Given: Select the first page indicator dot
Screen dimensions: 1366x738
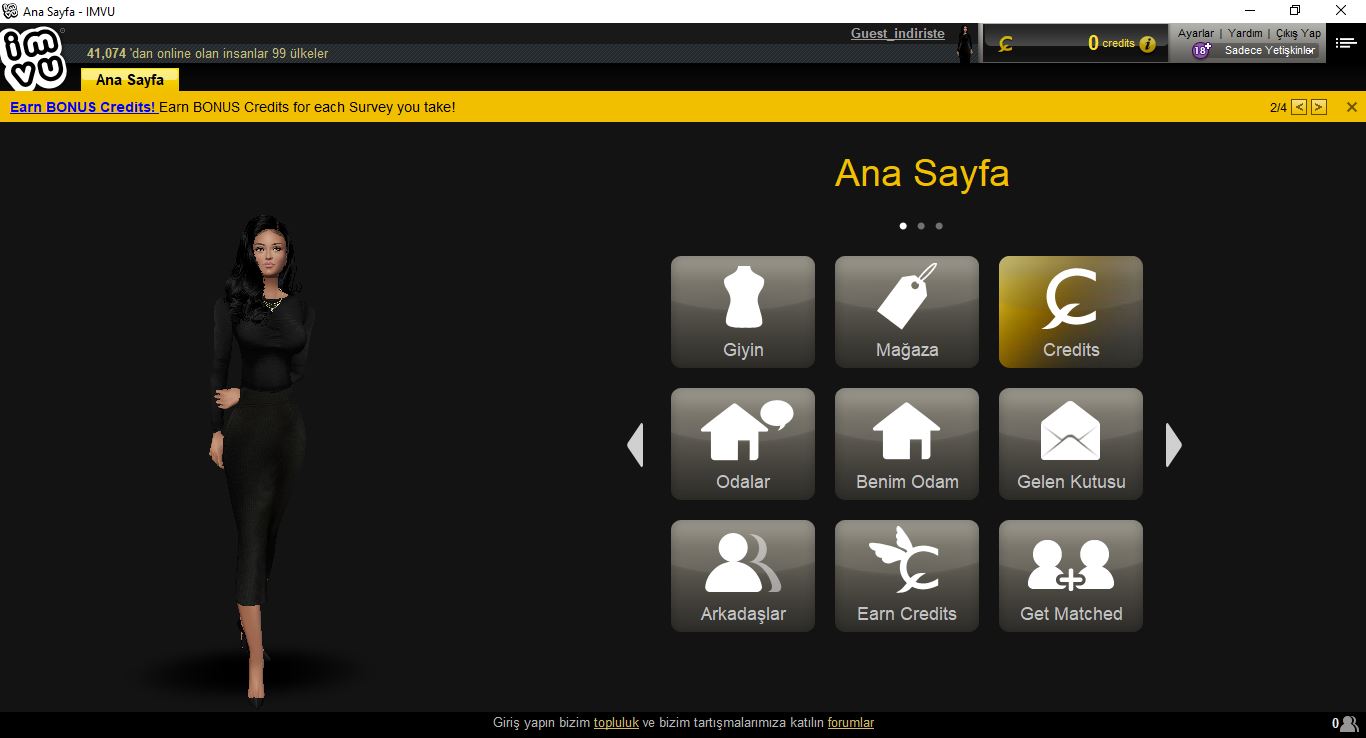Looking at the screenshot, I should click(x=903, y=226).
